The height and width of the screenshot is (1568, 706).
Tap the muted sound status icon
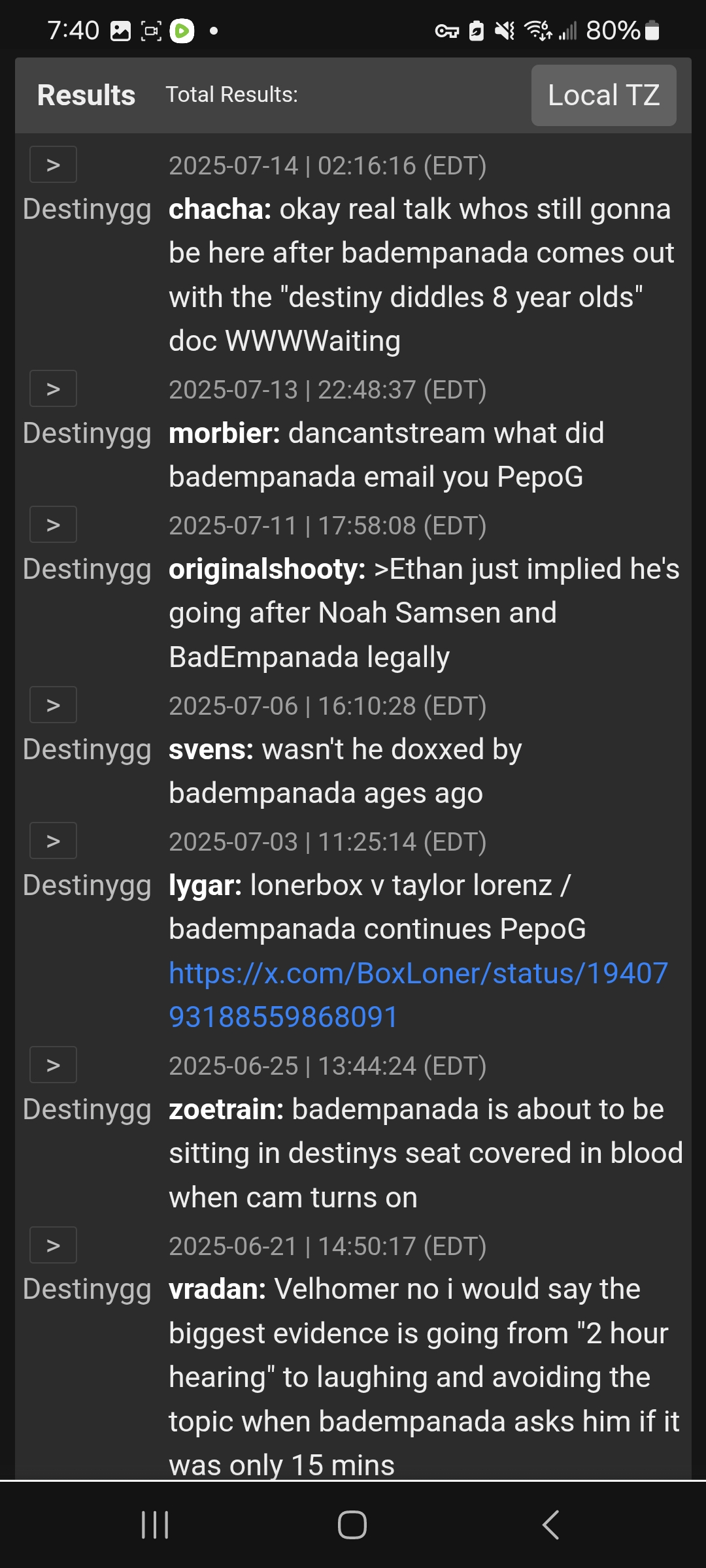click(505, 31)
